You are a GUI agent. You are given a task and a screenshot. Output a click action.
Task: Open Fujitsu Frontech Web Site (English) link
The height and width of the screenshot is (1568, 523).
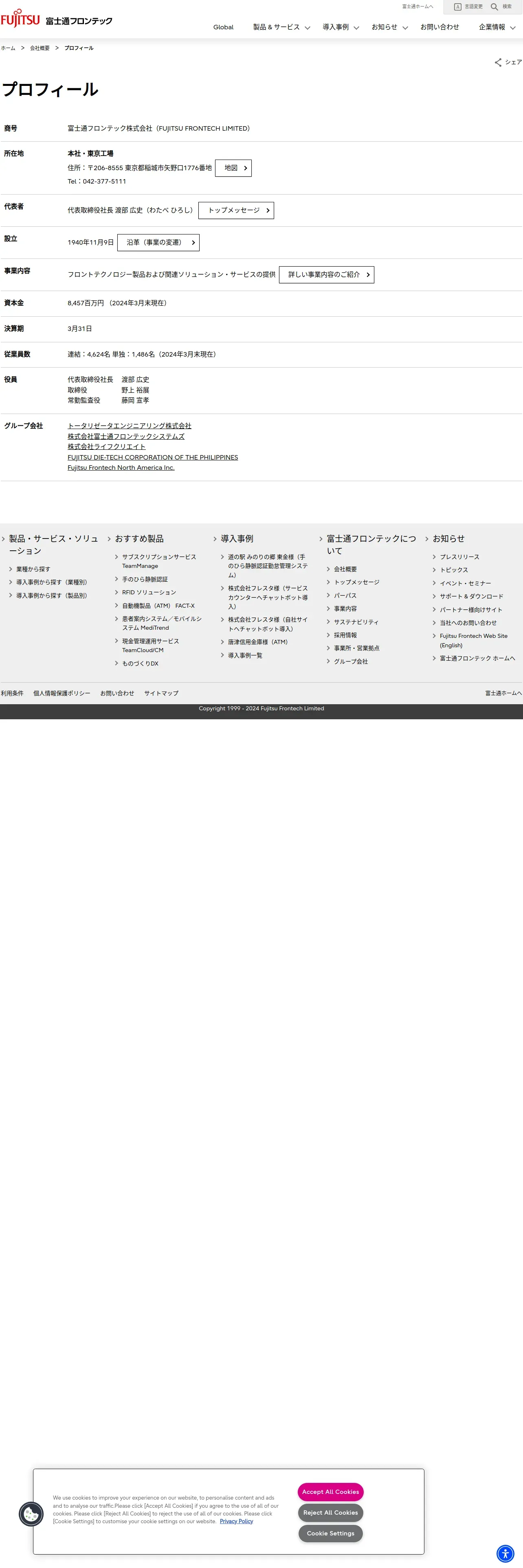[x=473, y=640]
